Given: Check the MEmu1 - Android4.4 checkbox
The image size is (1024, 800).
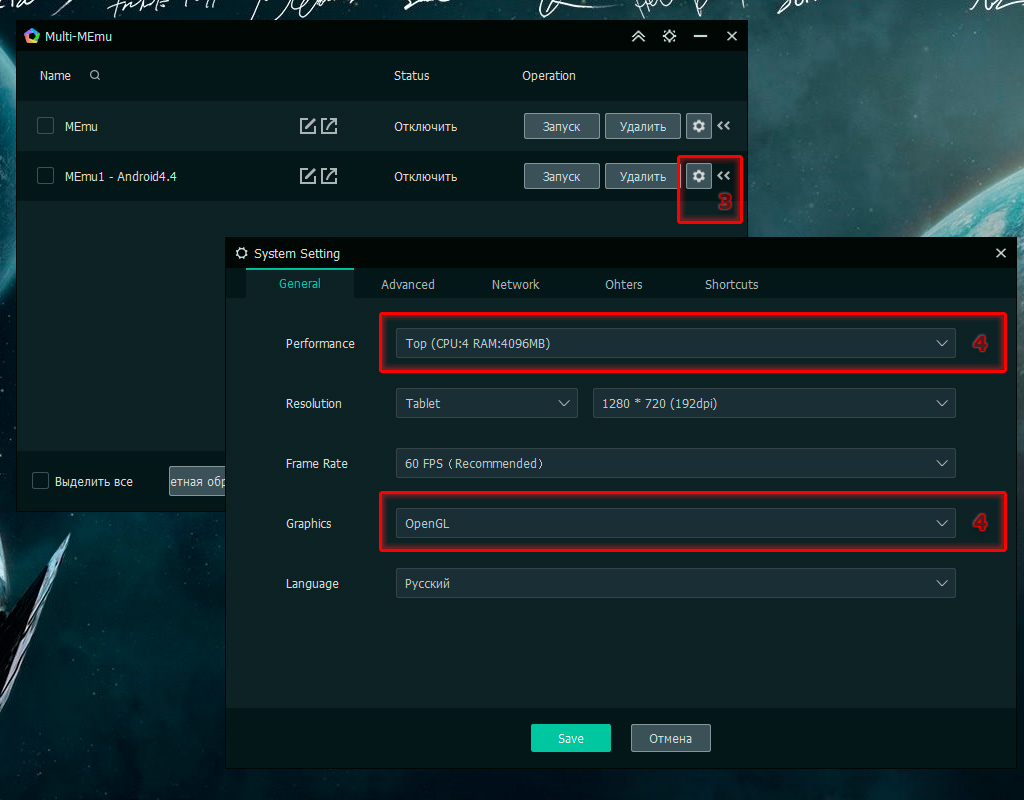Looking at the screenshot, I should point(45,176).
